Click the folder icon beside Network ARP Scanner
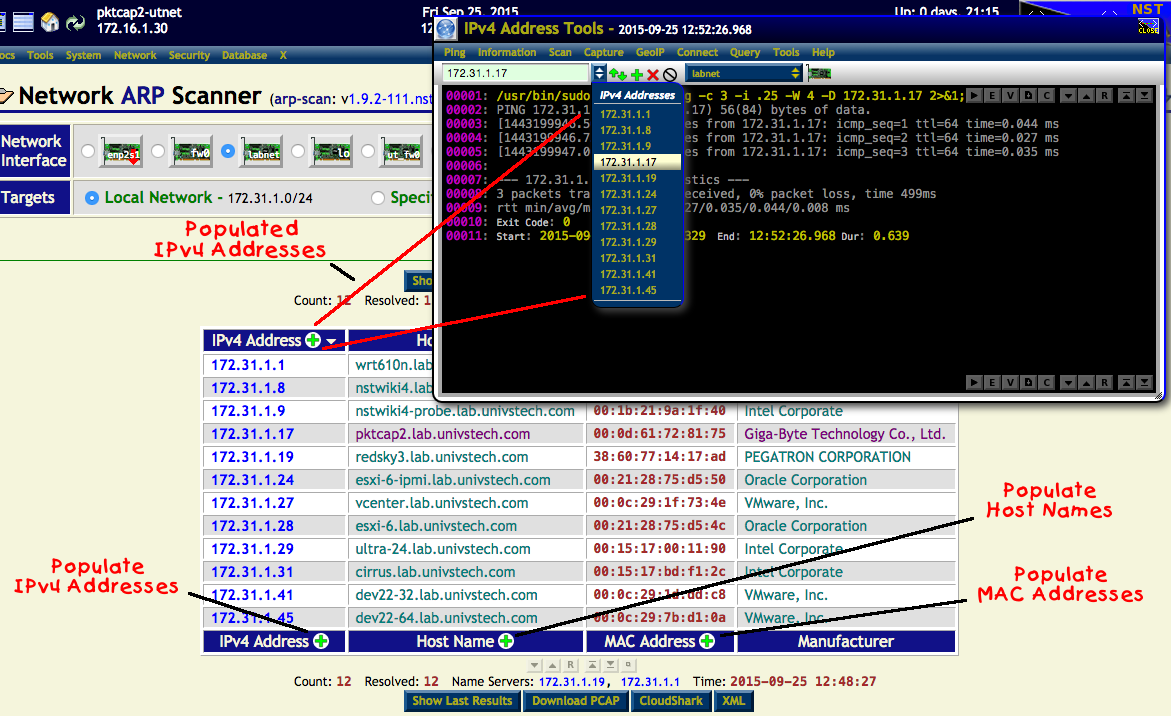Screen dimensions: 1171x716 click(x=6, y=96)
